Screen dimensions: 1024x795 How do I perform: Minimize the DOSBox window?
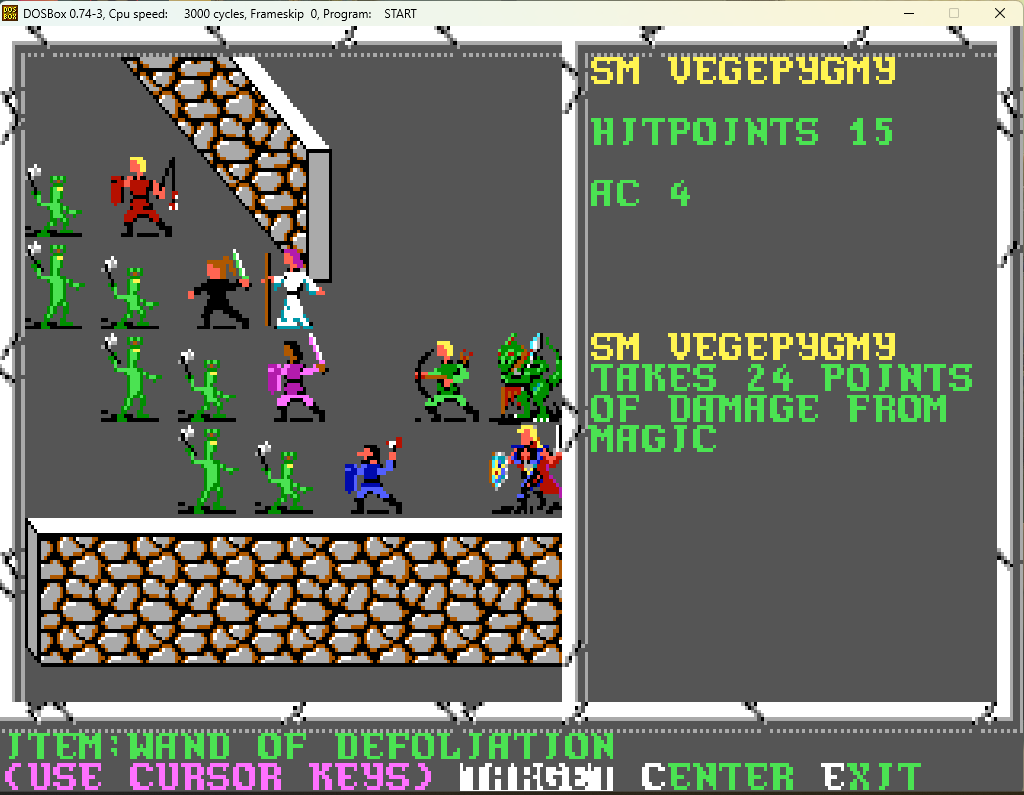(908, 13)
